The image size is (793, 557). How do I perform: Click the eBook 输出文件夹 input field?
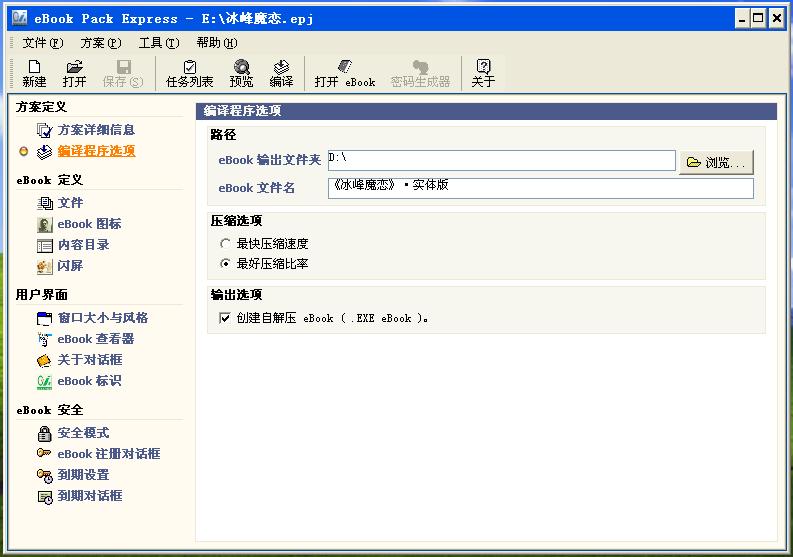pyautogui.click(x=502, y=160)
